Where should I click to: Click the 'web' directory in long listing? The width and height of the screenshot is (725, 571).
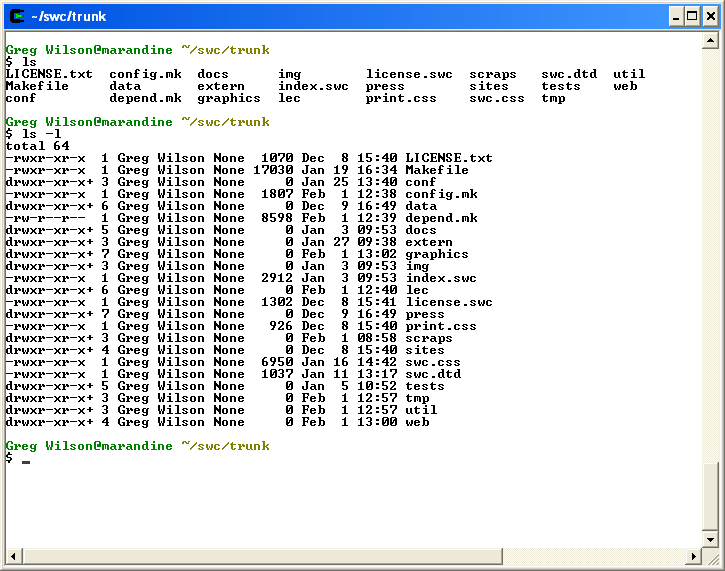417,422
